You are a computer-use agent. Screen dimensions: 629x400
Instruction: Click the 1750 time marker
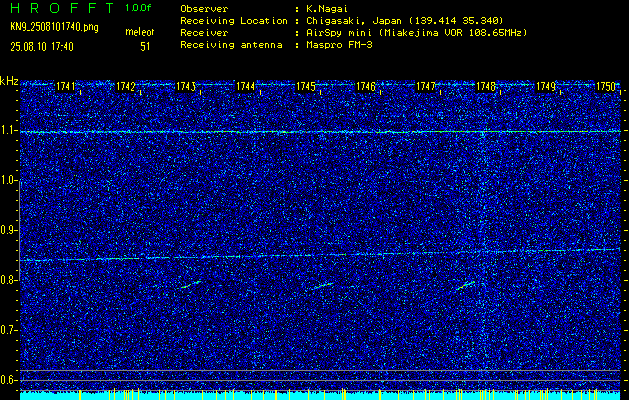606,86
